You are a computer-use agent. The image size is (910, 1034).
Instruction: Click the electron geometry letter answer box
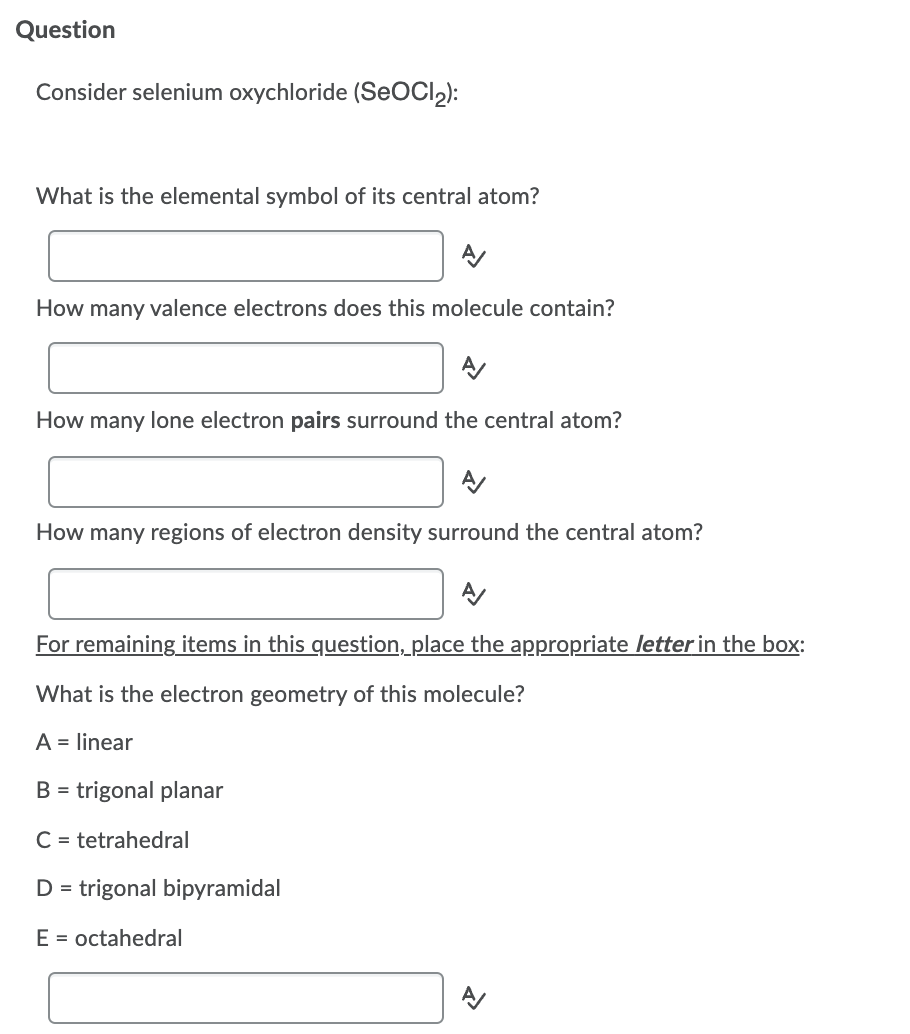(245, 997)
